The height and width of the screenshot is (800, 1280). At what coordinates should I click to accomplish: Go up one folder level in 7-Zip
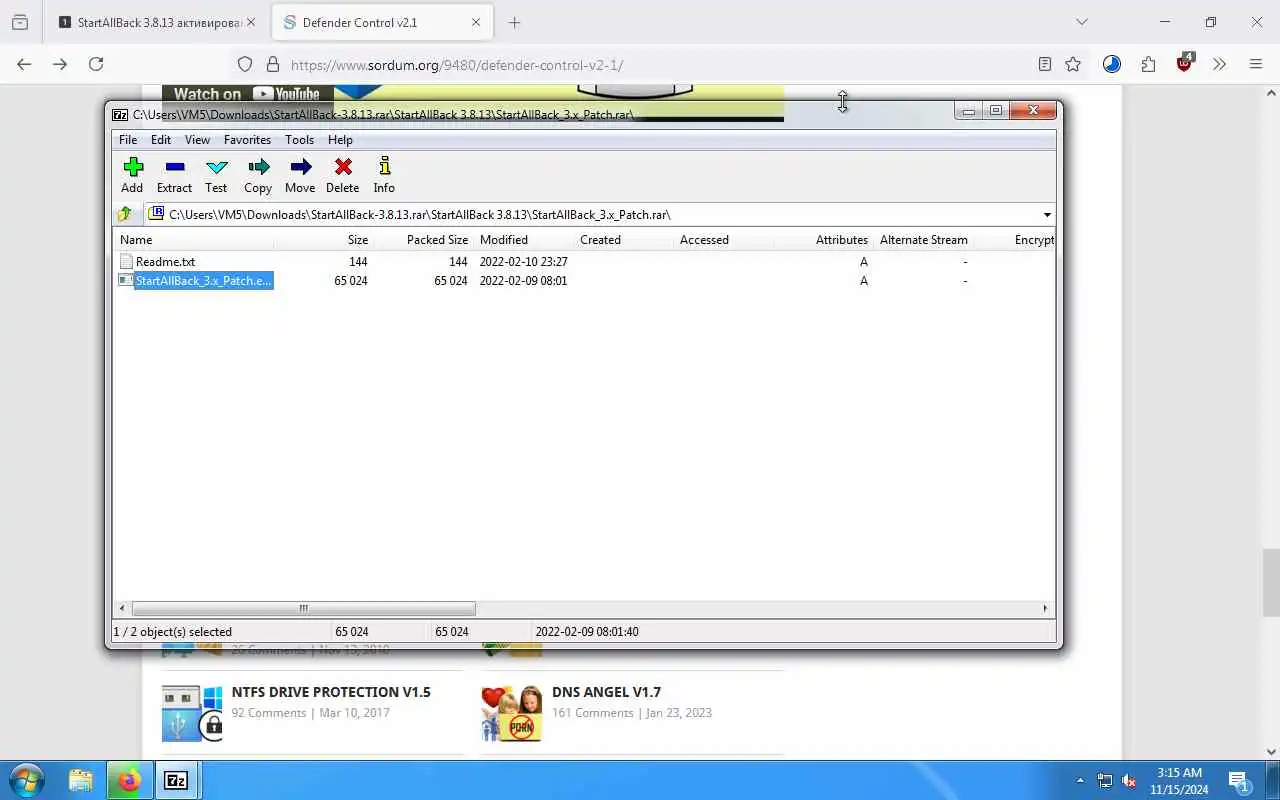pos(125,214)
